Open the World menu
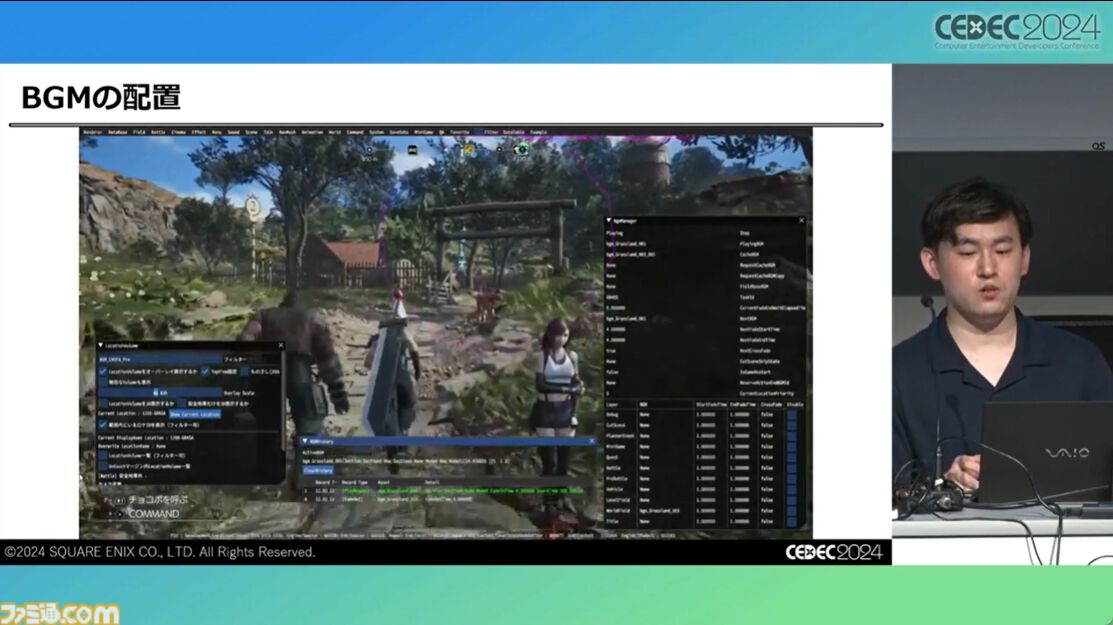This screenshot has width=1113, height=625. [x=335, y=132]
